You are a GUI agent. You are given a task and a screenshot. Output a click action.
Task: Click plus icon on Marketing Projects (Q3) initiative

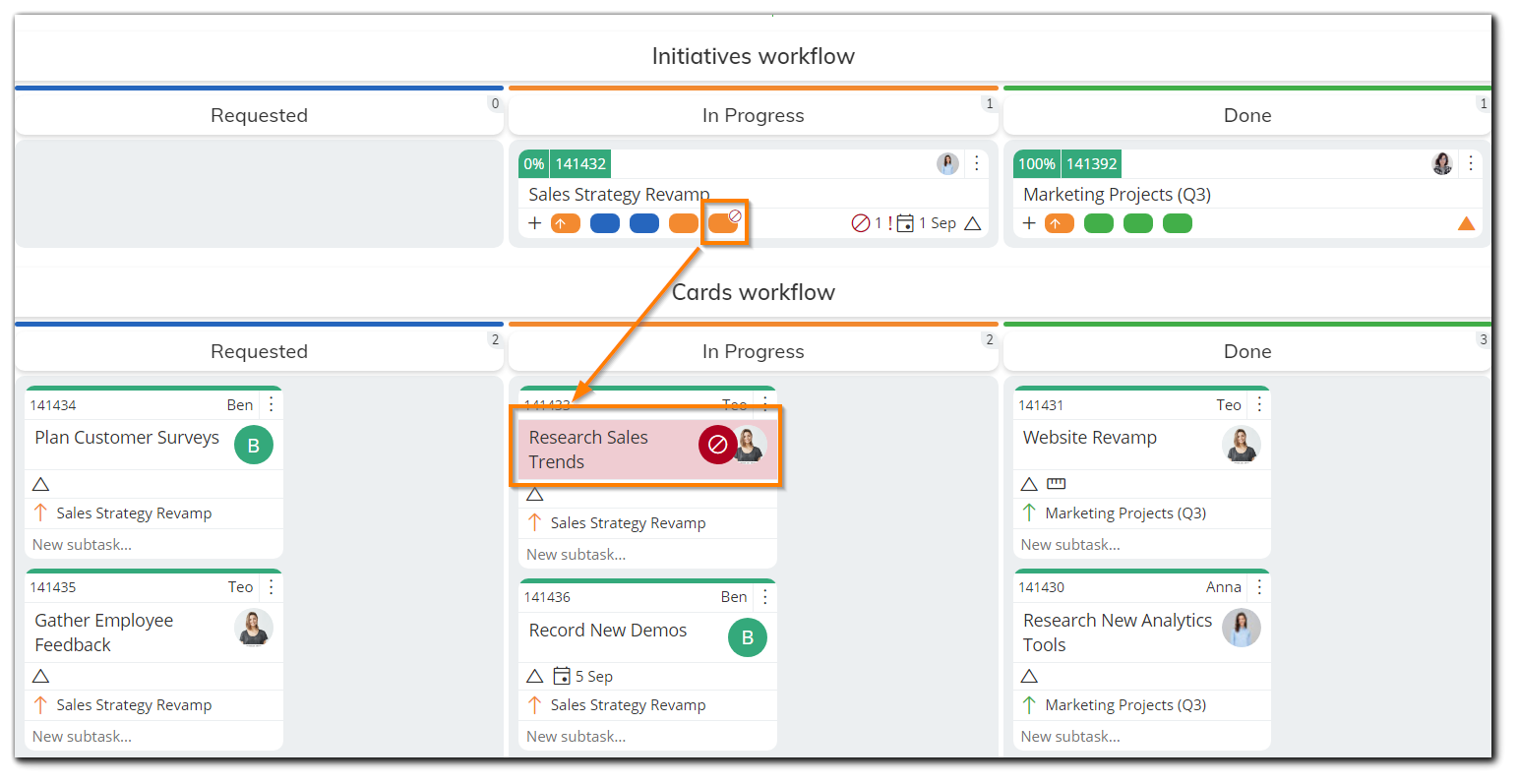(x=1029, y=223)
